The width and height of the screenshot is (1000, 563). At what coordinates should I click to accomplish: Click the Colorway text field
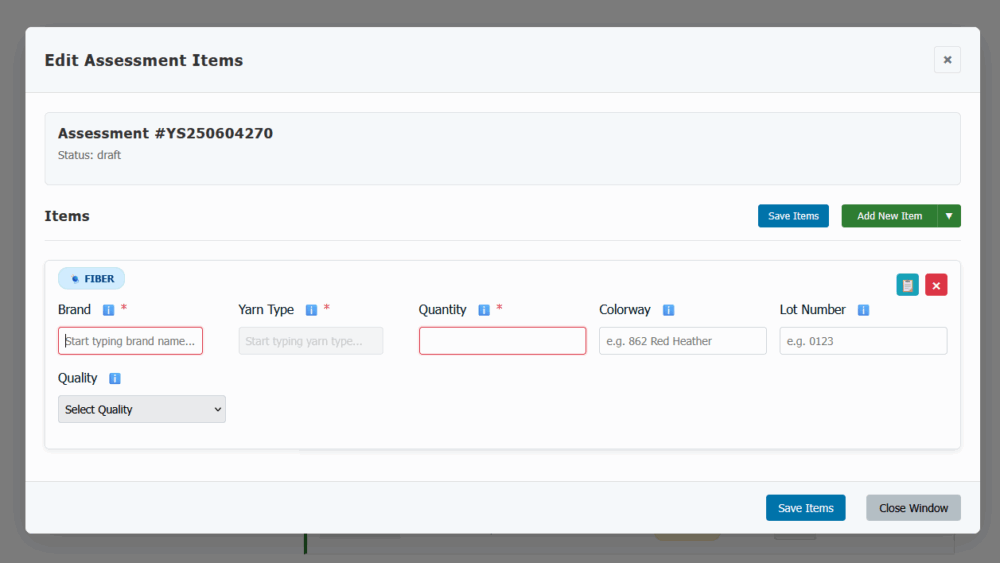coord(682,341)
